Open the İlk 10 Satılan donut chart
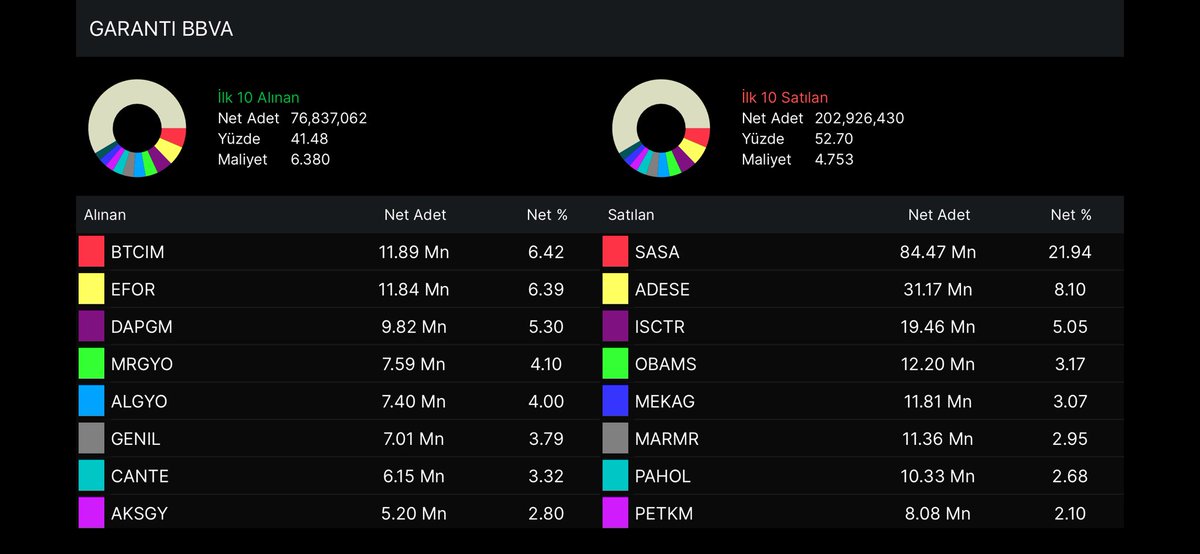Image resolution: width=1200 pixels, height=554 pixels. coord(661,128)
